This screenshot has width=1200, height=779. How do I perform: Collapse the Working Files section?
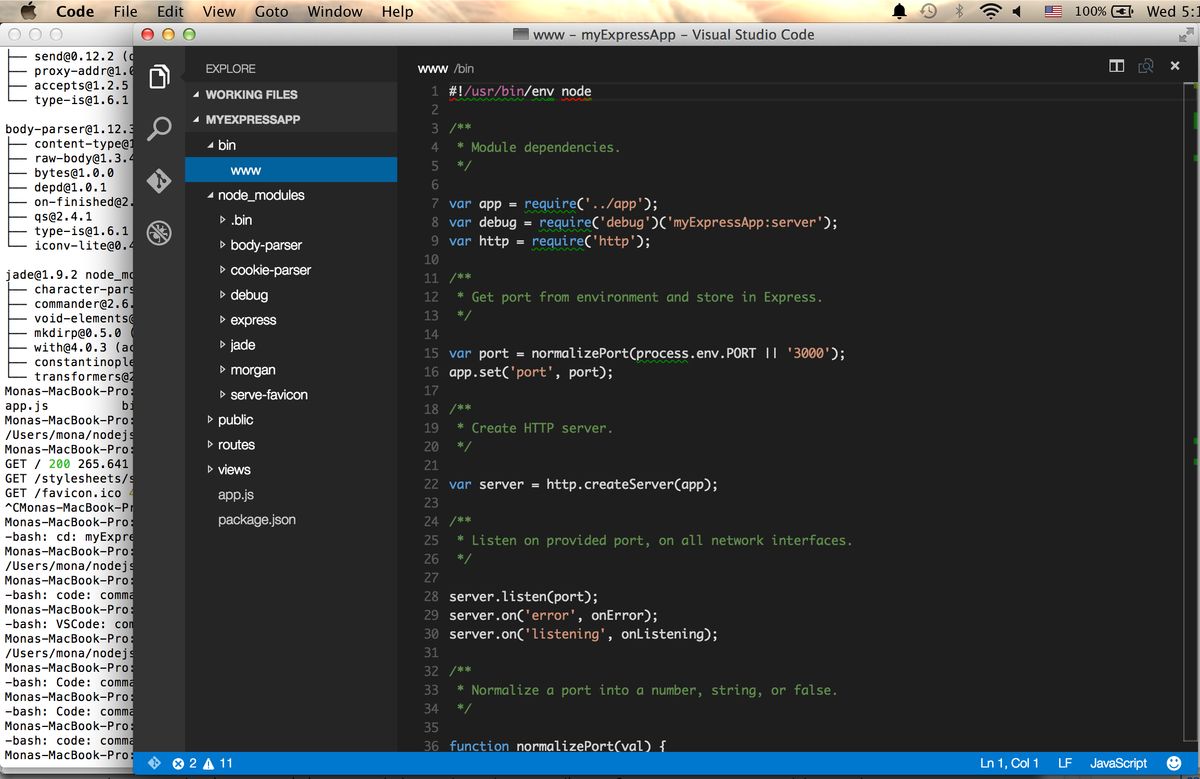point(250,95)
